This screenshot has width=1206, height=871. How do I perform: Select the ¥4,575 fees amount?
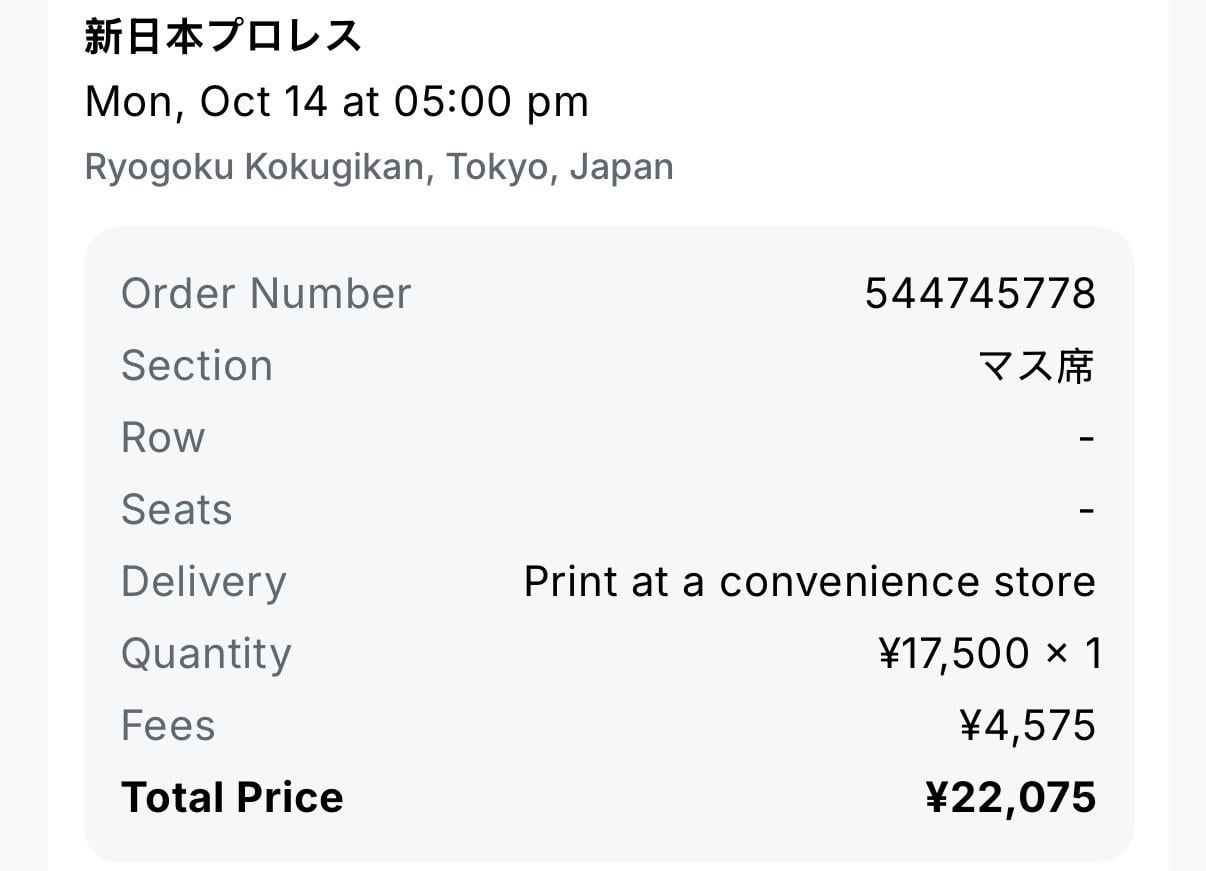pyautogui.click(x=1028, y=727)
